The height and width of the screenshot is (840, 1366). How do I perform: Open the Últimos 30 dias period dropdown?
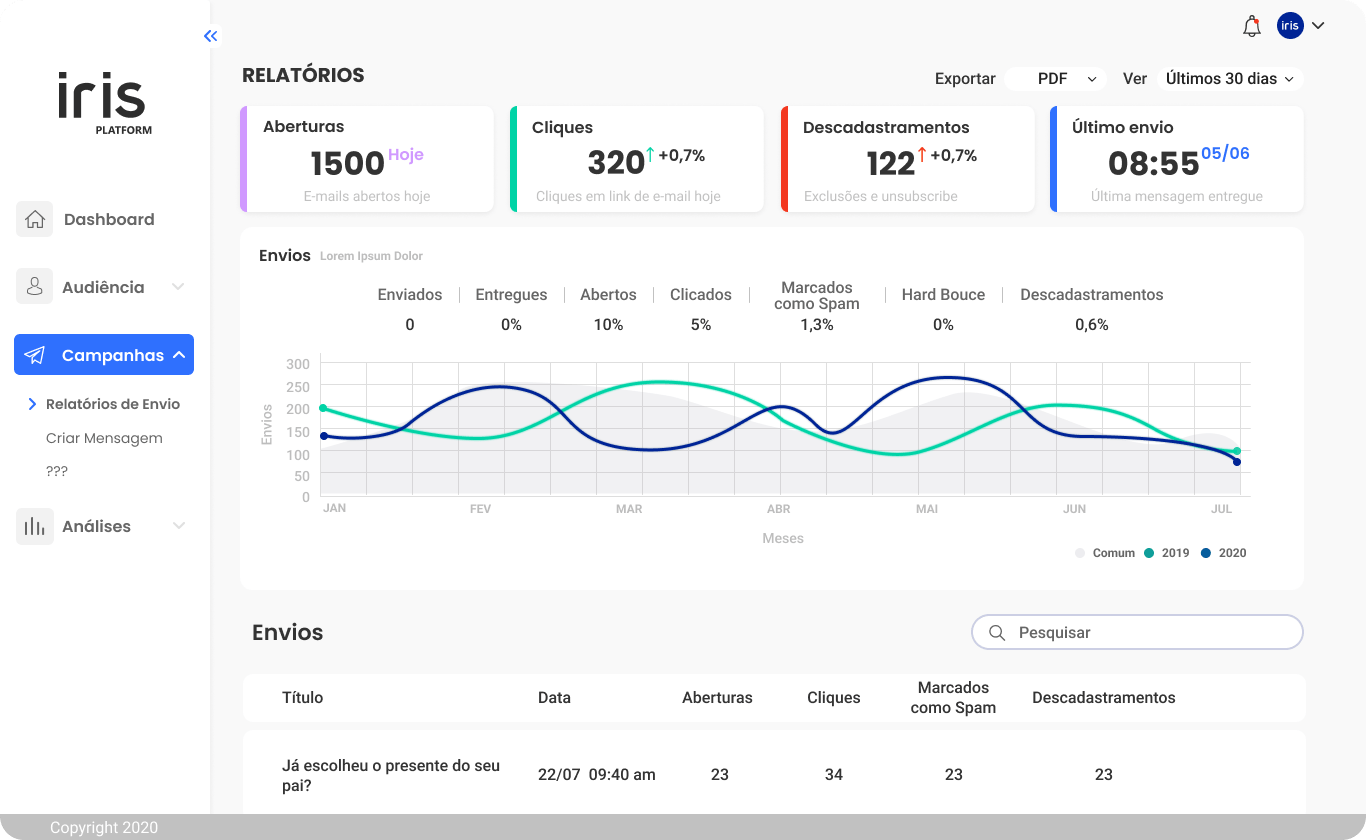pos(1230,79)
